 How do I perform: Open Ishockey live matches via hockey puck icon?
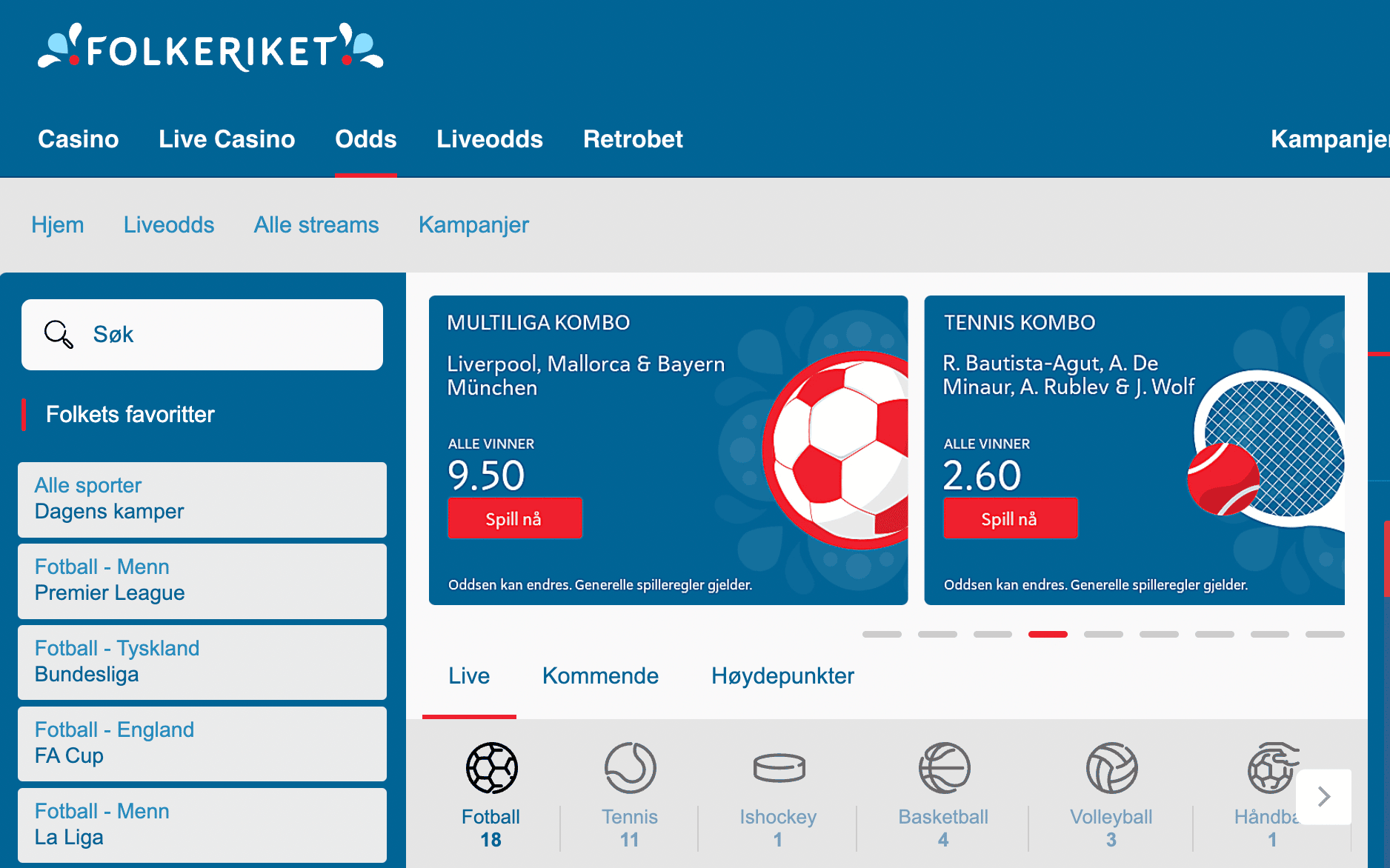777,768
